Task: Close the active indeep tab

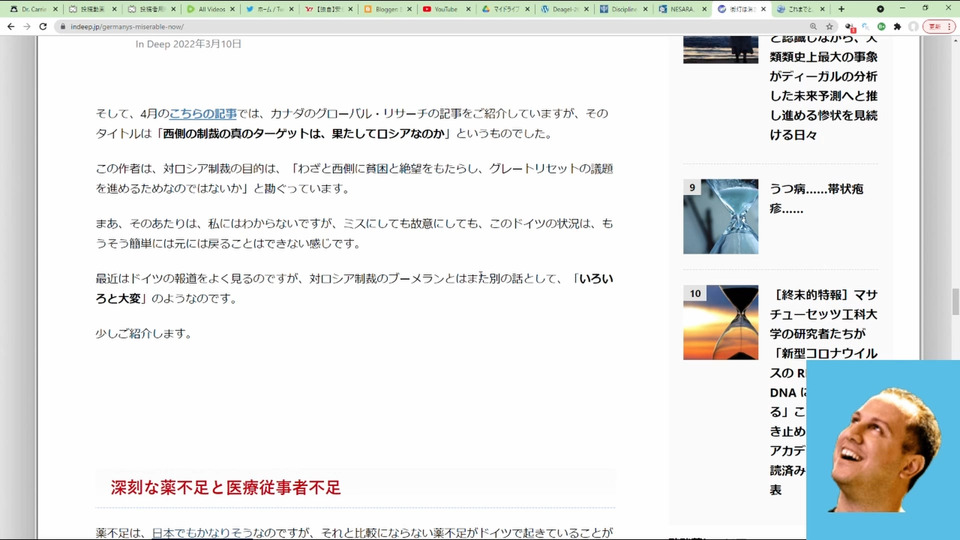Action: 763,9
